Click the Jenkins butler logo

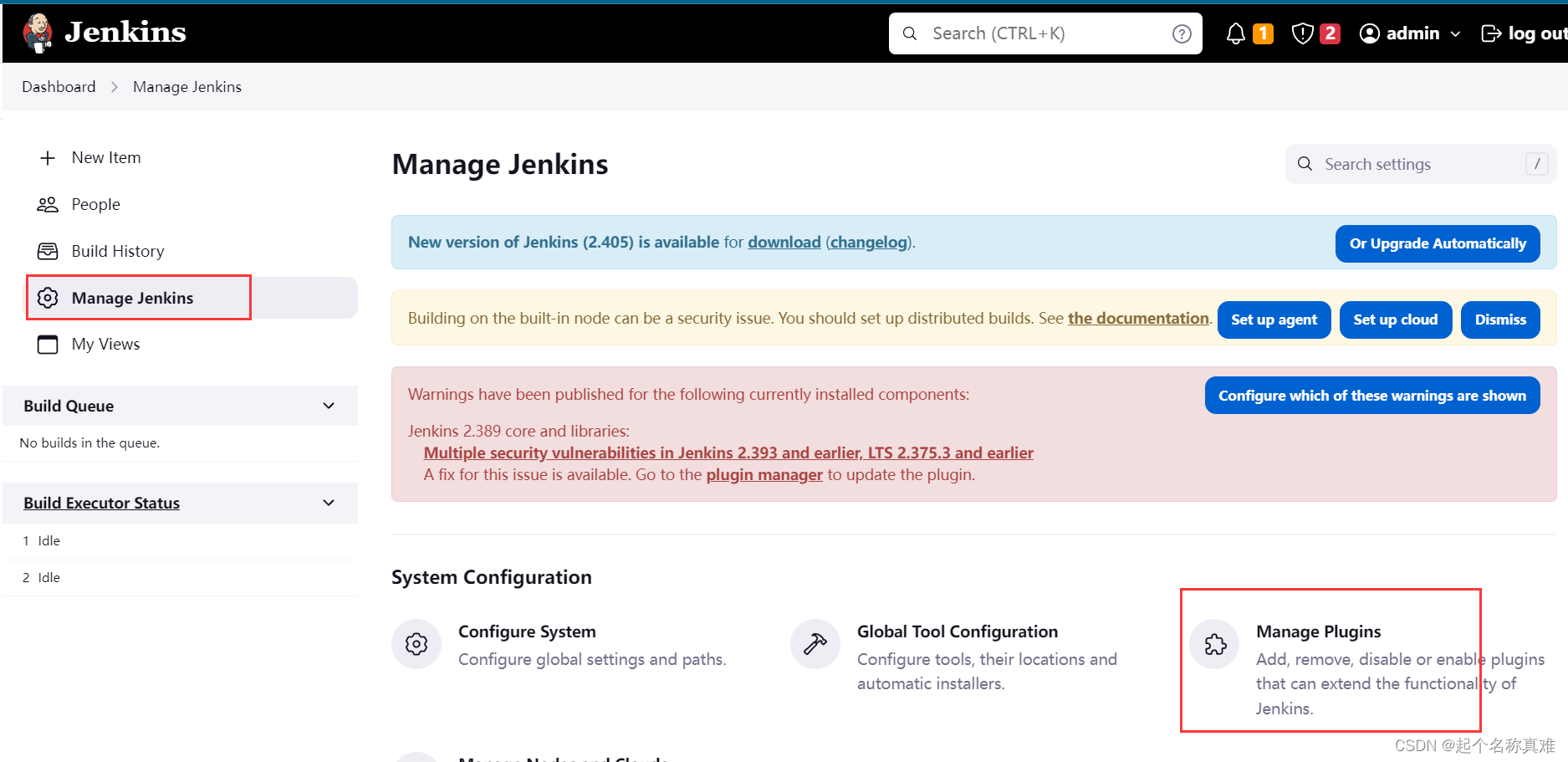pos(38,33)
